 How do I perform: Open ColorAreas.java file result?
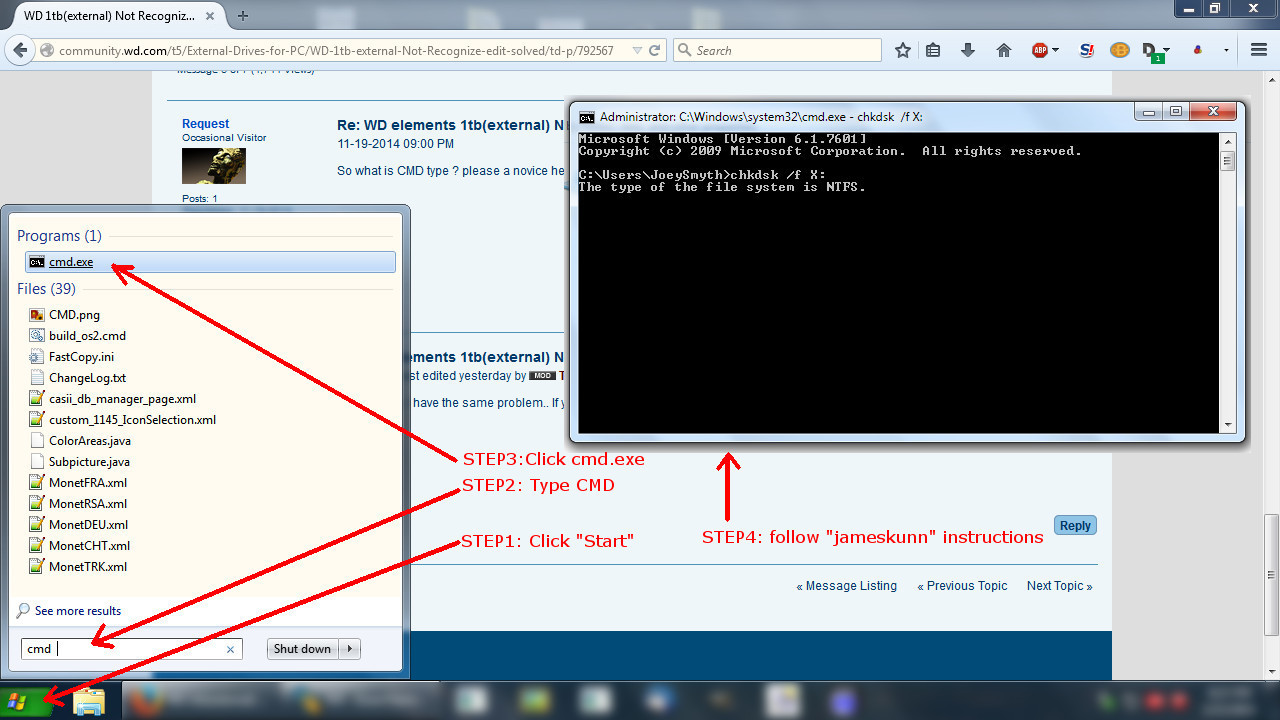pyautogui.click(x=89, y=441)
